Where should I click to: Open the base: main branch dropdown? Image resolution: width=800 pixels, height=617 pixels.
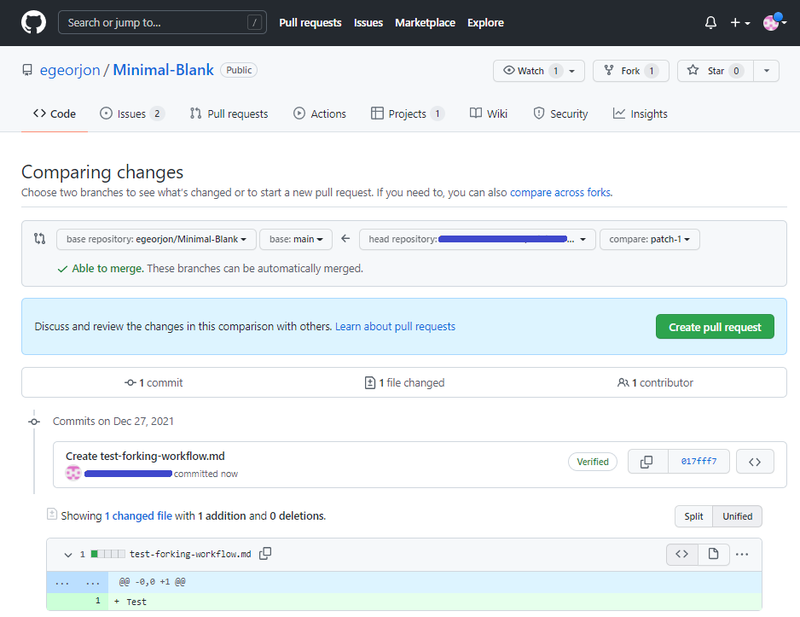point(295,239)
